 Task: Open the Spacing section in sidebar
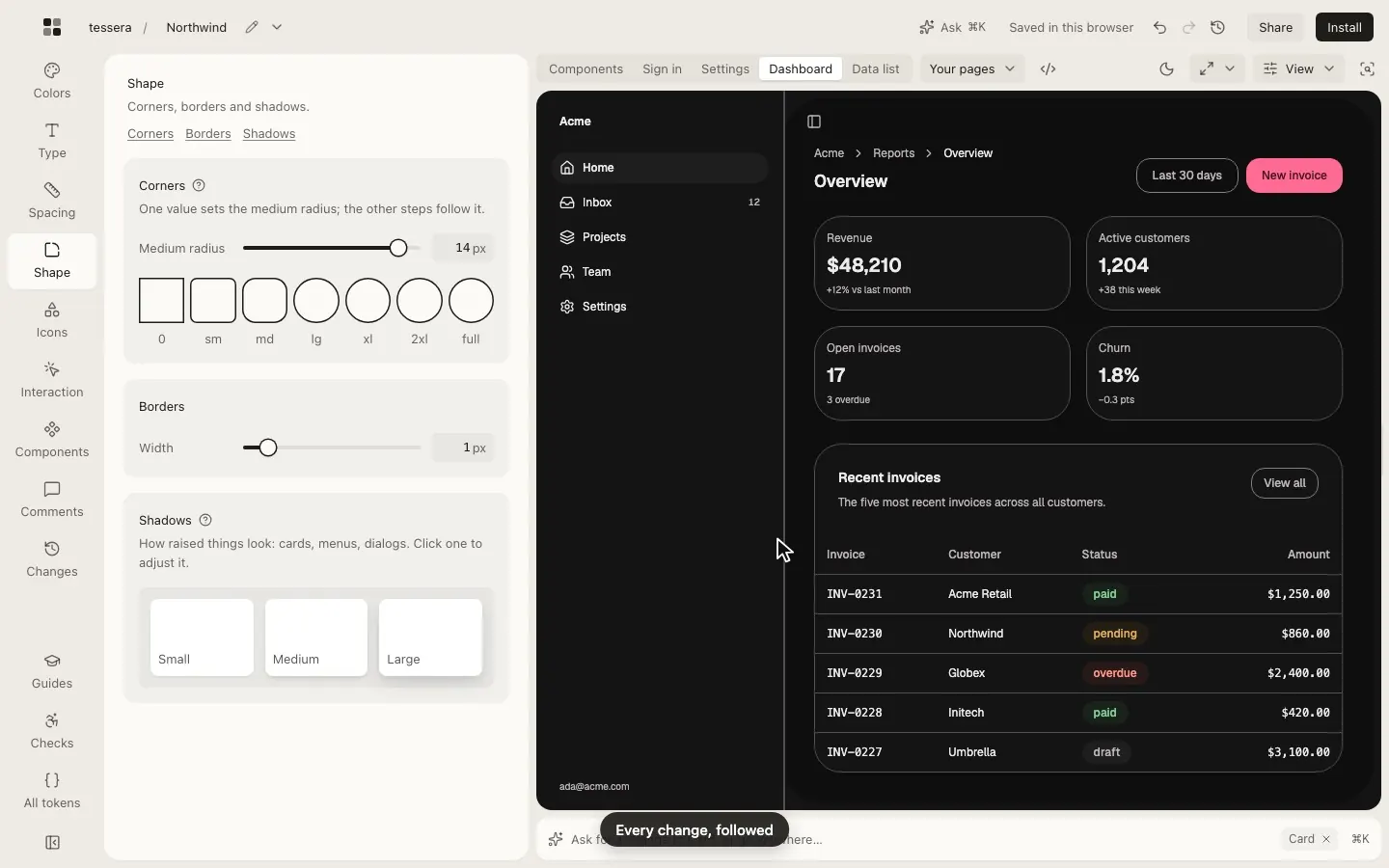click(x=52, y=201)
